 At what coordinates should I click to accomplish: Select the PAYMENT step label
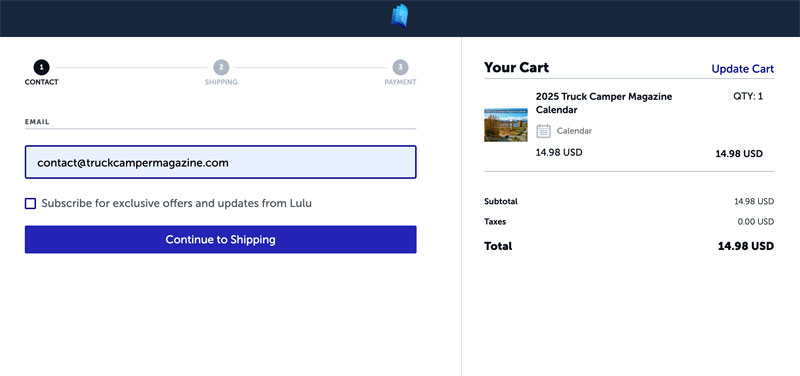[x=400, y=82]
